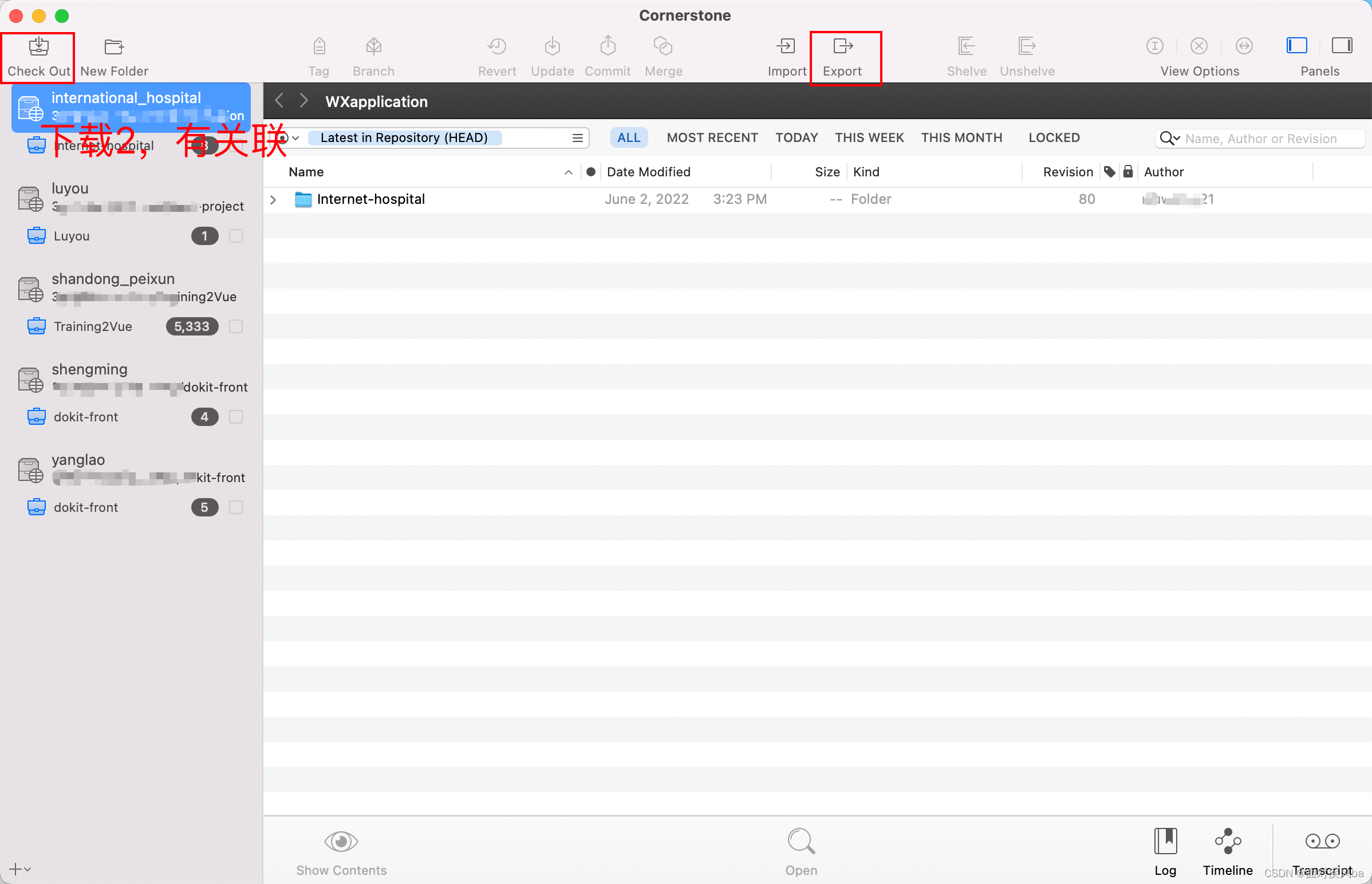Open the Timeline view icon
The width and height of the screenshot is (1372, 884).
[1227, 842]
